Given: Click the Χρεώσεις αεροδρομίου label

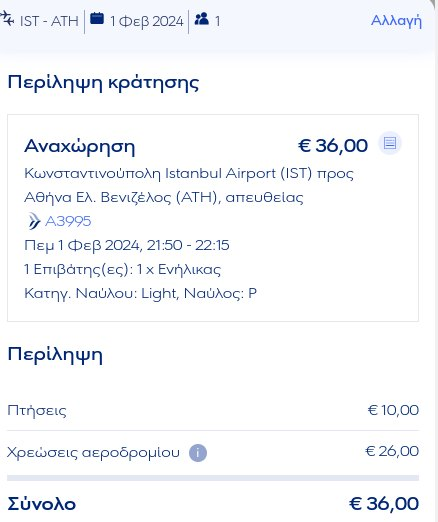Looking at the screenshot, I should point(93,453).
